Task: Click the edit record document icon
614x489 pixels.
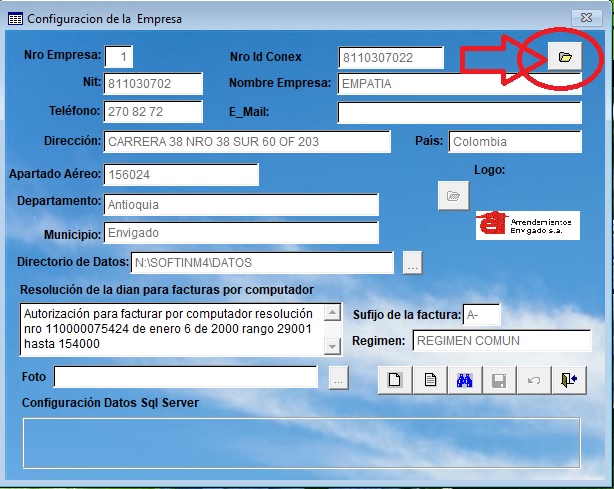Action: coord(430,380)
